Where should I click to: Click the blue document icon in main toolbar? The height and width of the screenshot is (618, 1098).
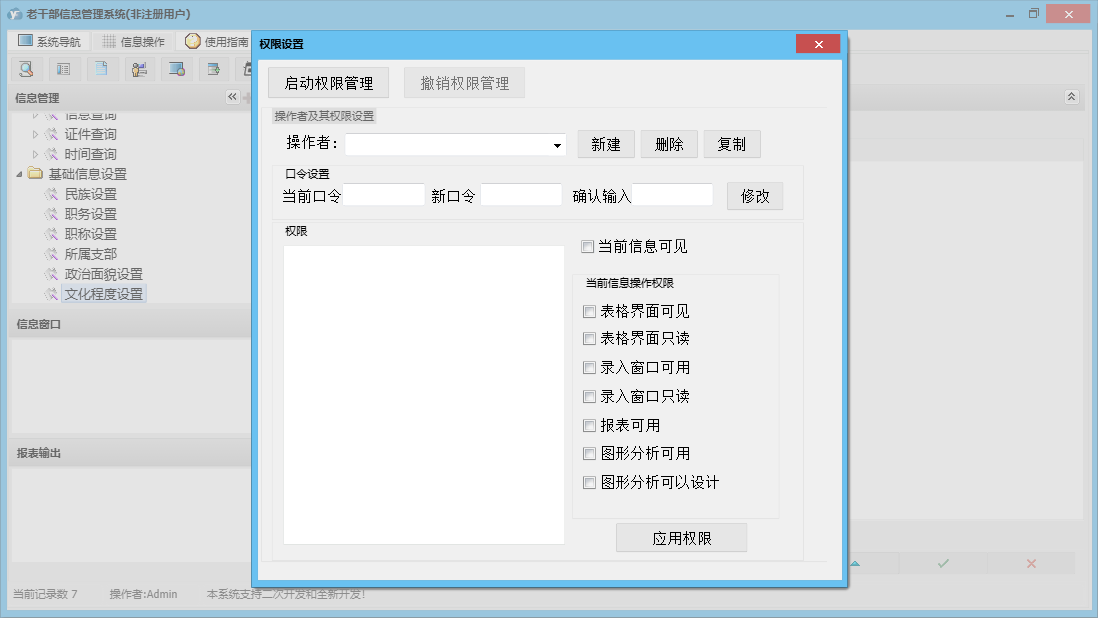(102, 69)
